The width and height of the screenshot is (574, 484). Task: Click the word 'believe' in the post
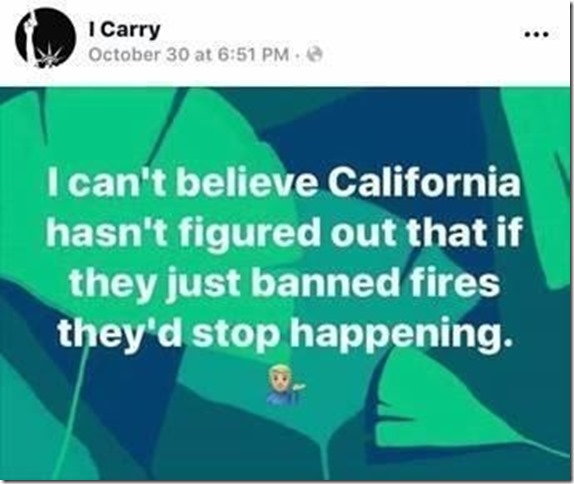click(247, 182)
